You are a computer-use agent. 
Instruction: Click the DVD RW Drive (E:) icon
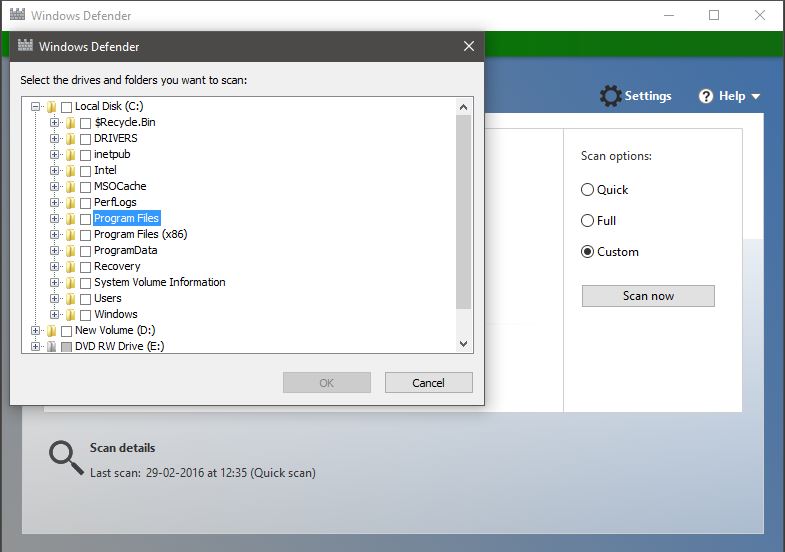pyautogui.click(x=52, y=346)
